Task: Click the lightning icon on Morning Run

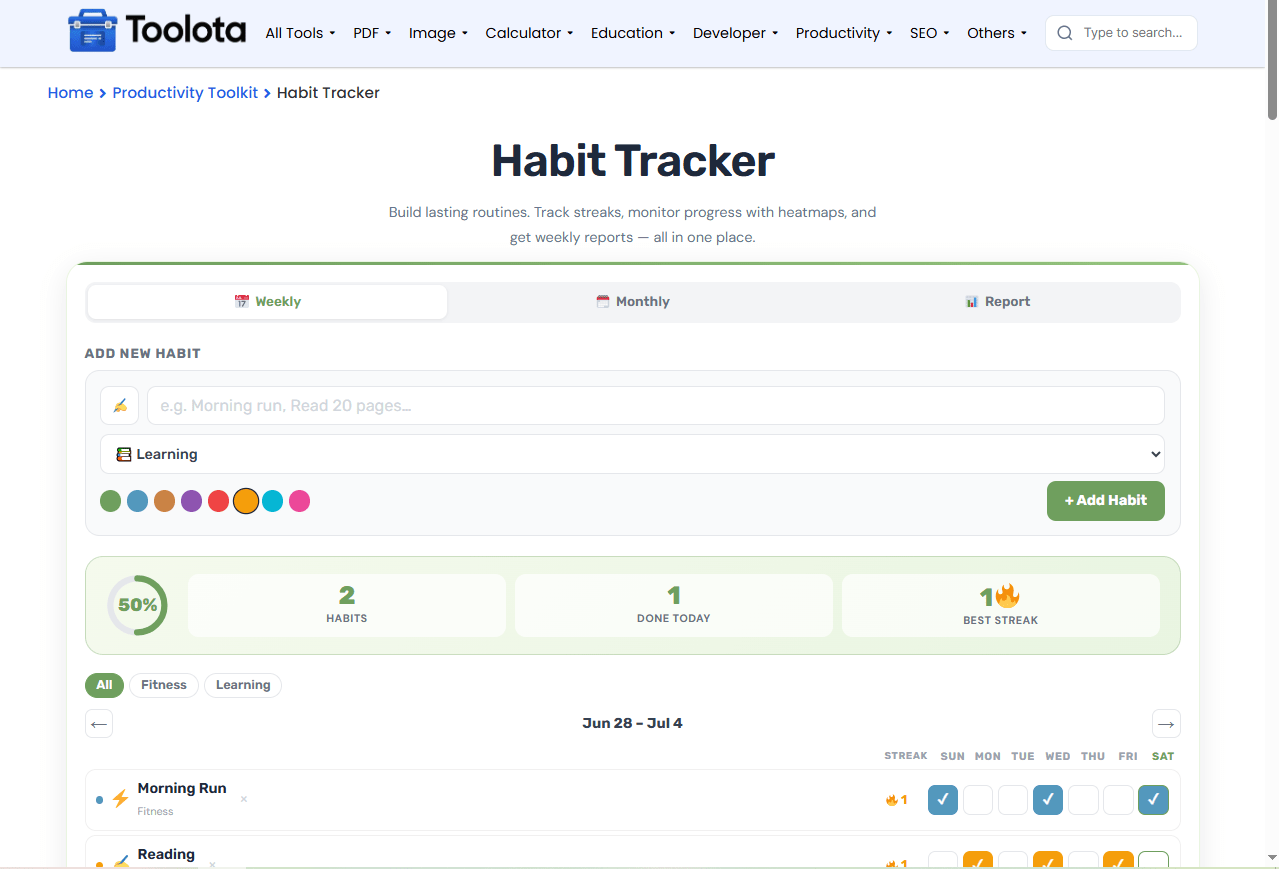Action: (120, 799)
